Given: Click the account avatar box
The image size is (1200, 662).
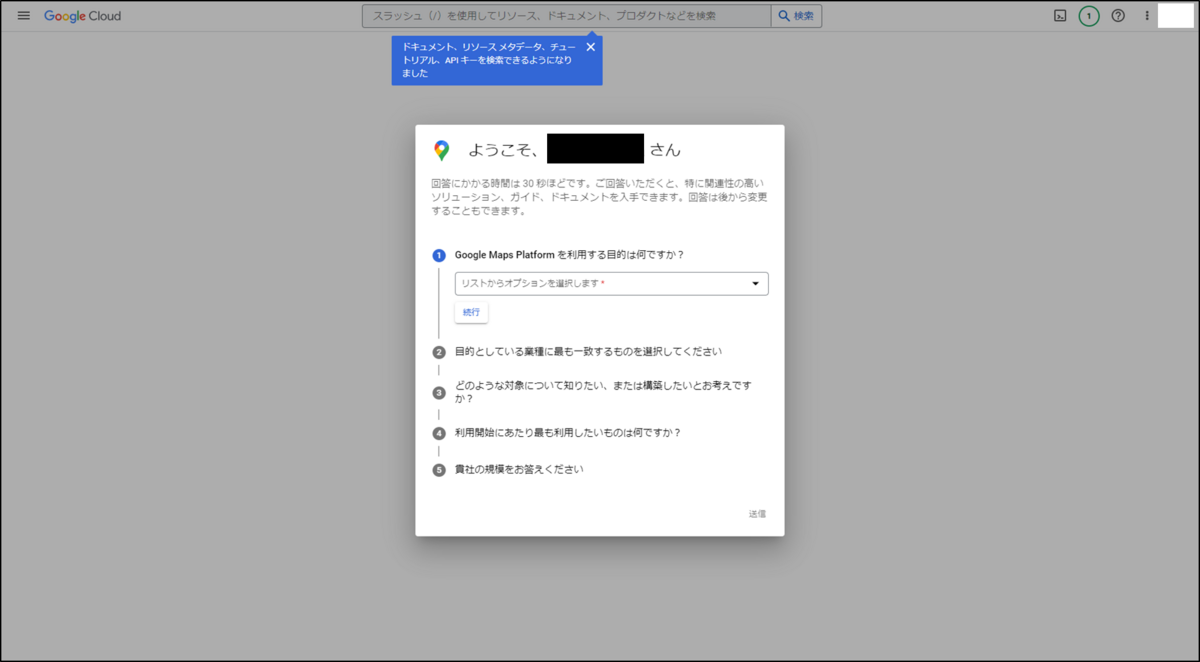Looking at the screenshot, I should point(1176,16).
